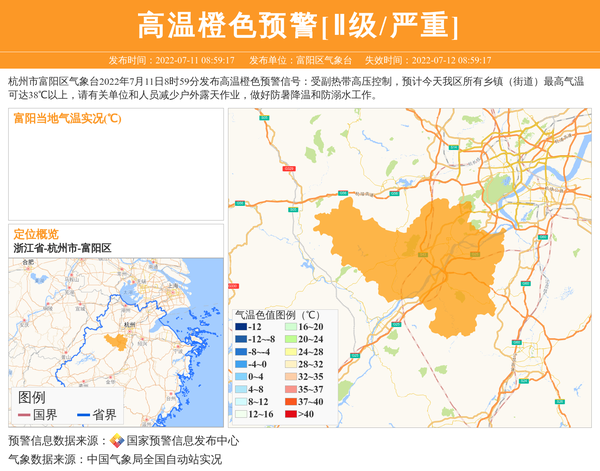The width and height of the screenshot is (600, 471).
Task: Click the small orange Fuyang marker on overview map
Action: click(118, 341)
